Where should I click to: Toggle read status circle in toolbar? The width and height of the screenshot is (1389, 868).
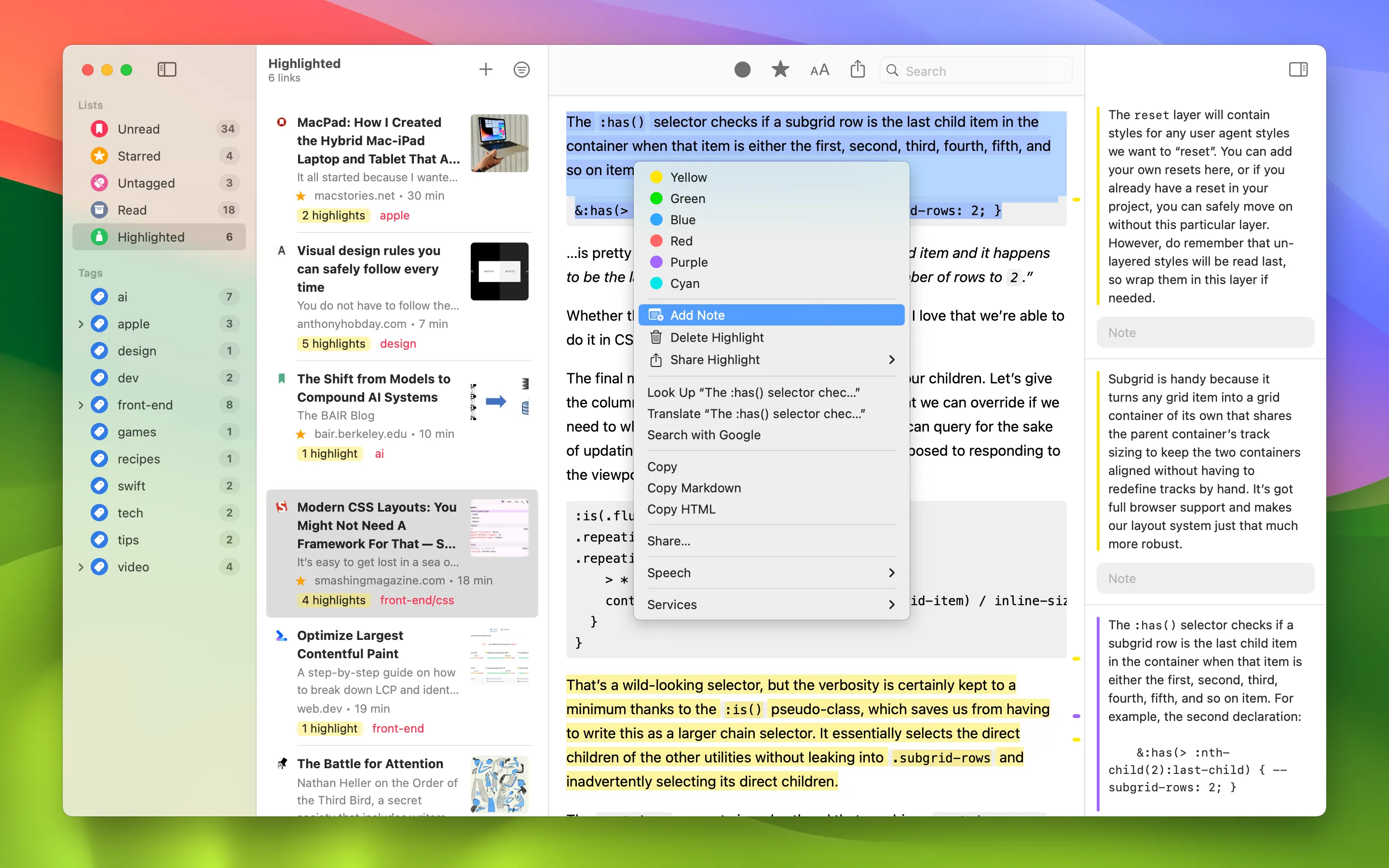coord(742,70)
